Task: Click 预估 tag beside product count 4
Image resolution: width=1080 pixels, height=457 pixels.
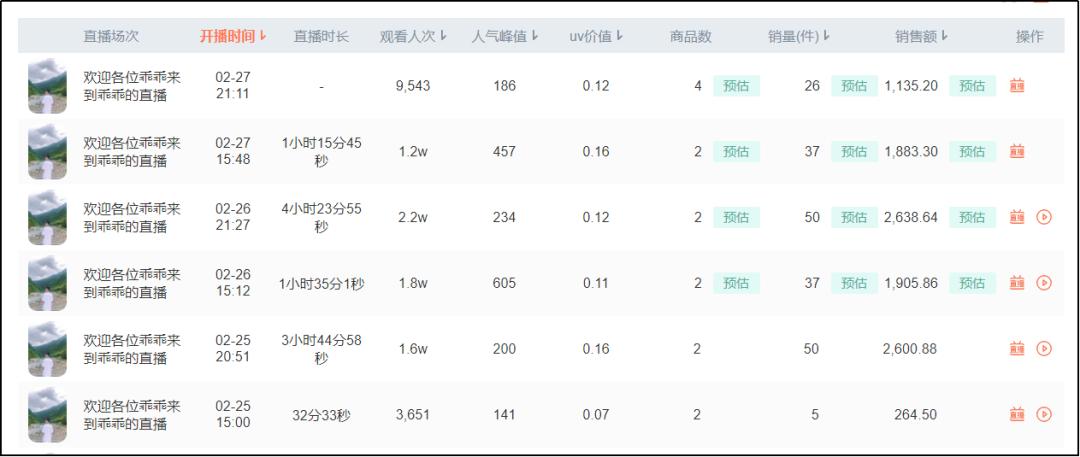Action: point(736,86)
